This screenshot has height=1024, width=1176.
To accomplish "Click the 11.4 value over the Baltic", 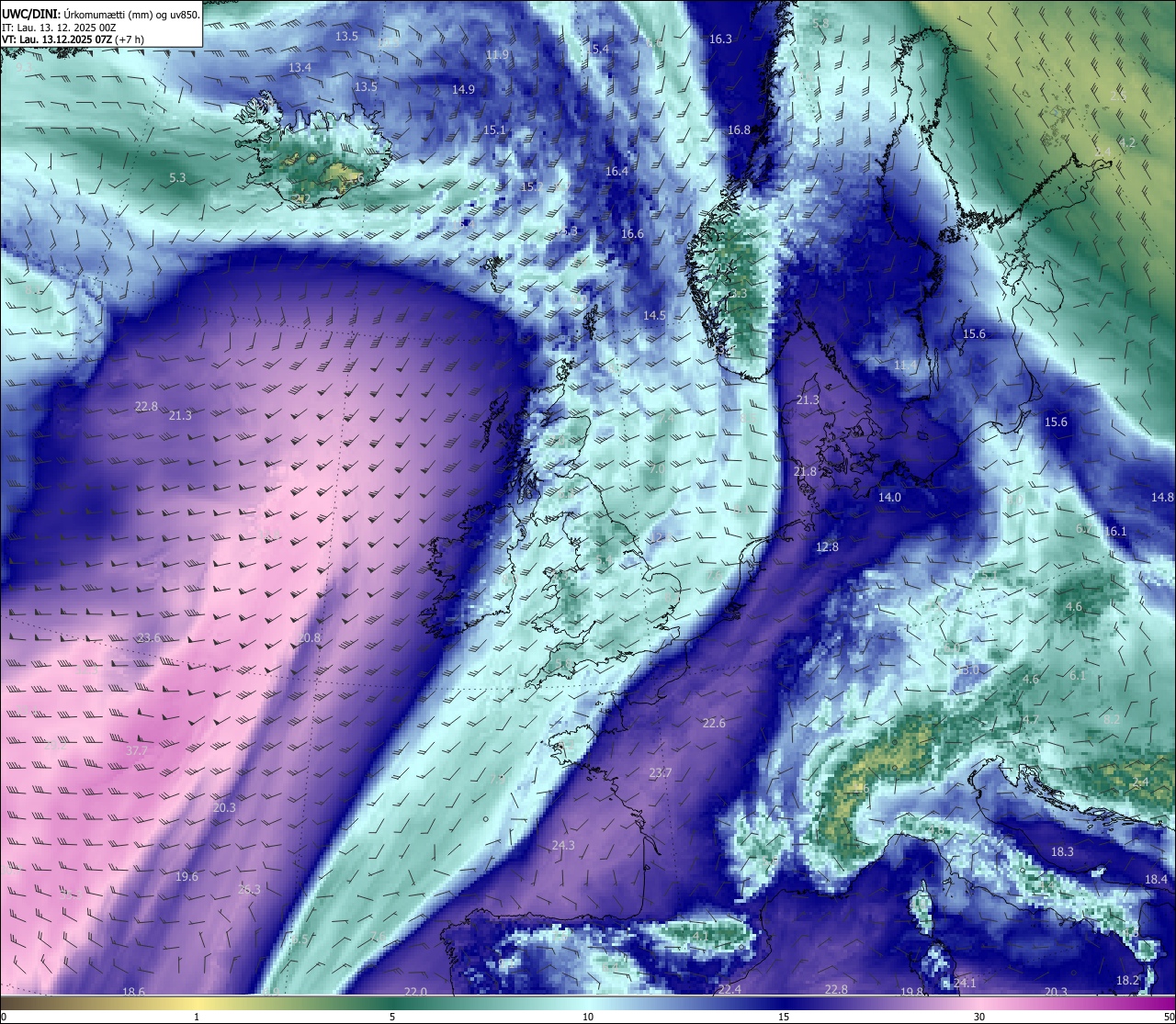I will point(905,366).
